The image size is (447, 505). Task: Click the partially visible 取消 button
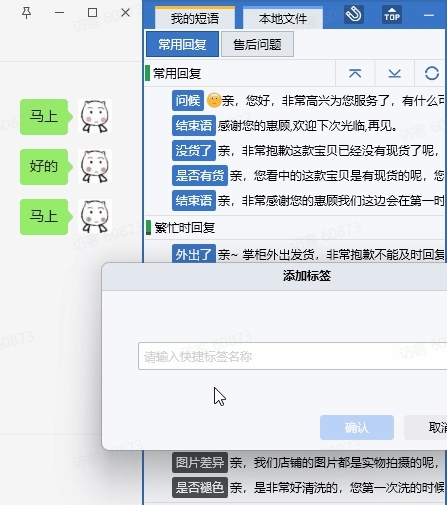click(426, 427)
